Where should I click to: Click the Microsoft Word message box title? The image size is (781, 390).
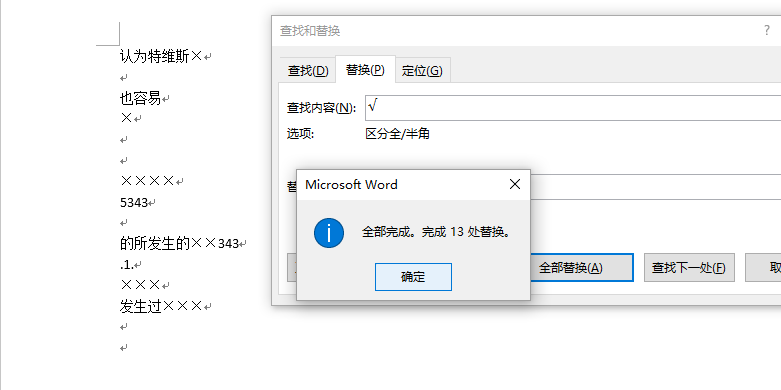351,185
